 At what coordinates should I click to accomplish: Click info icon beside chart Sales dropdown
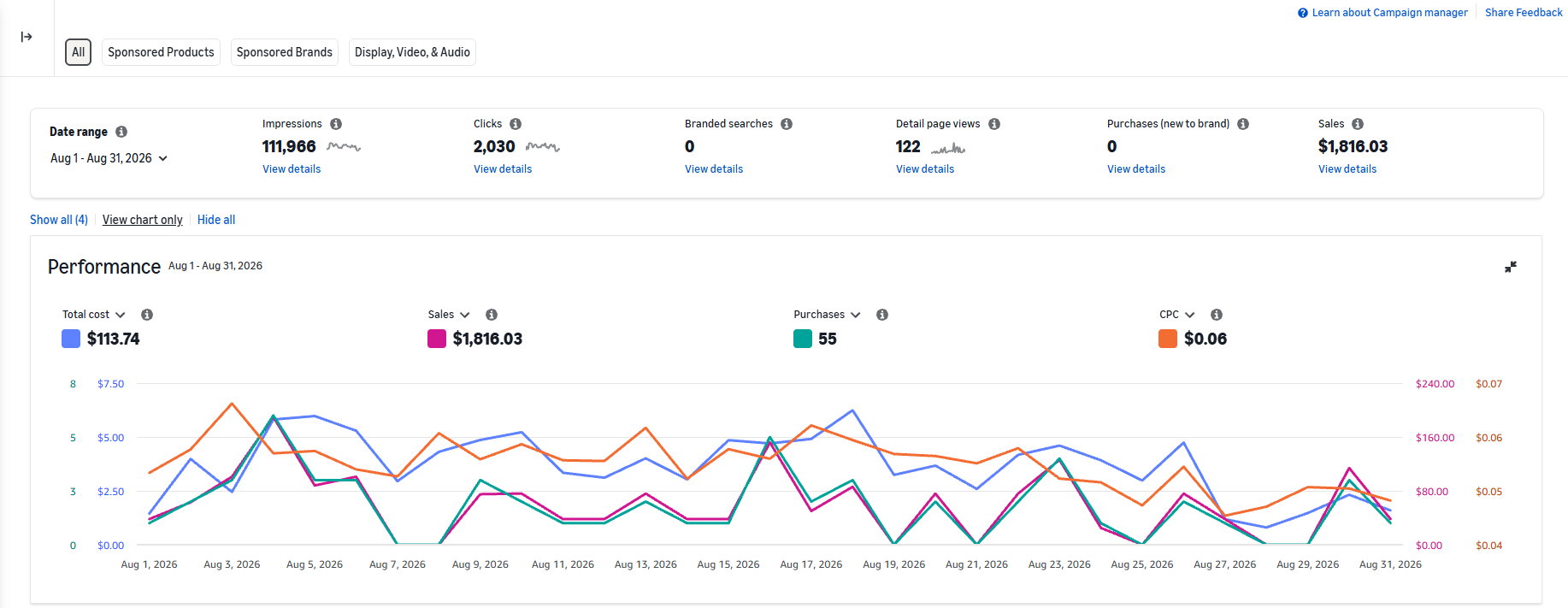492,315
